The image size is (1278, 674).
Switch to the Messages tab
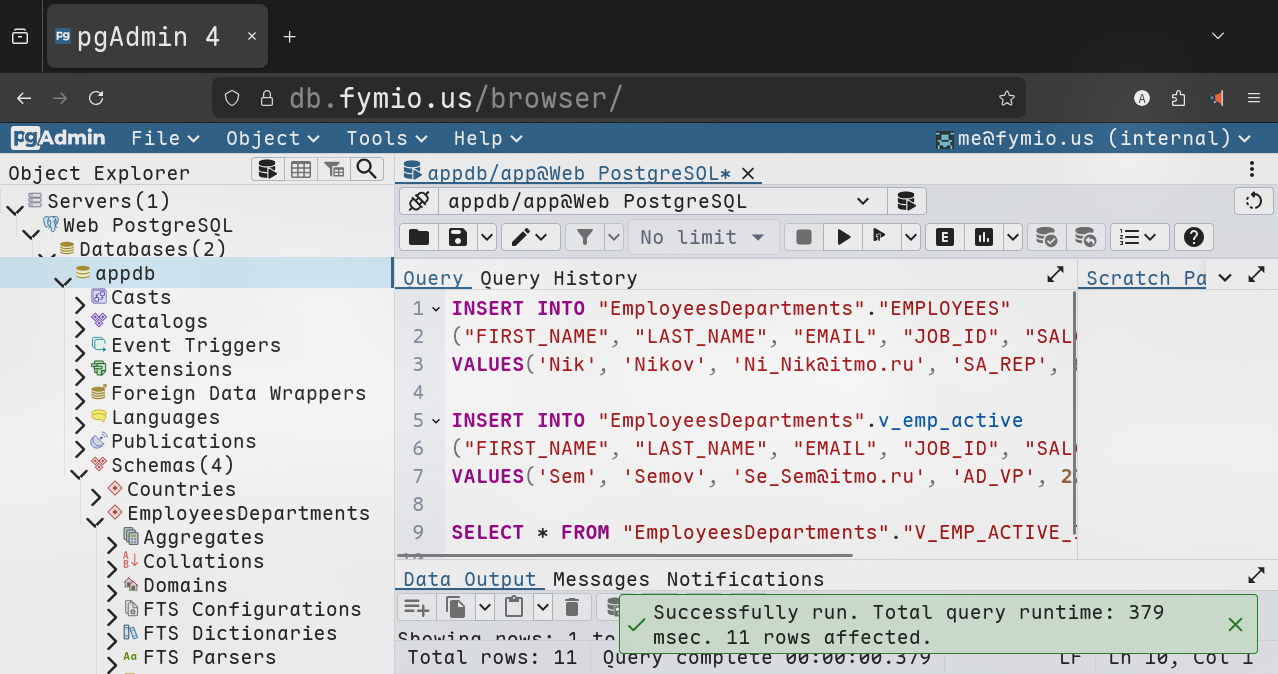point(601,579)
